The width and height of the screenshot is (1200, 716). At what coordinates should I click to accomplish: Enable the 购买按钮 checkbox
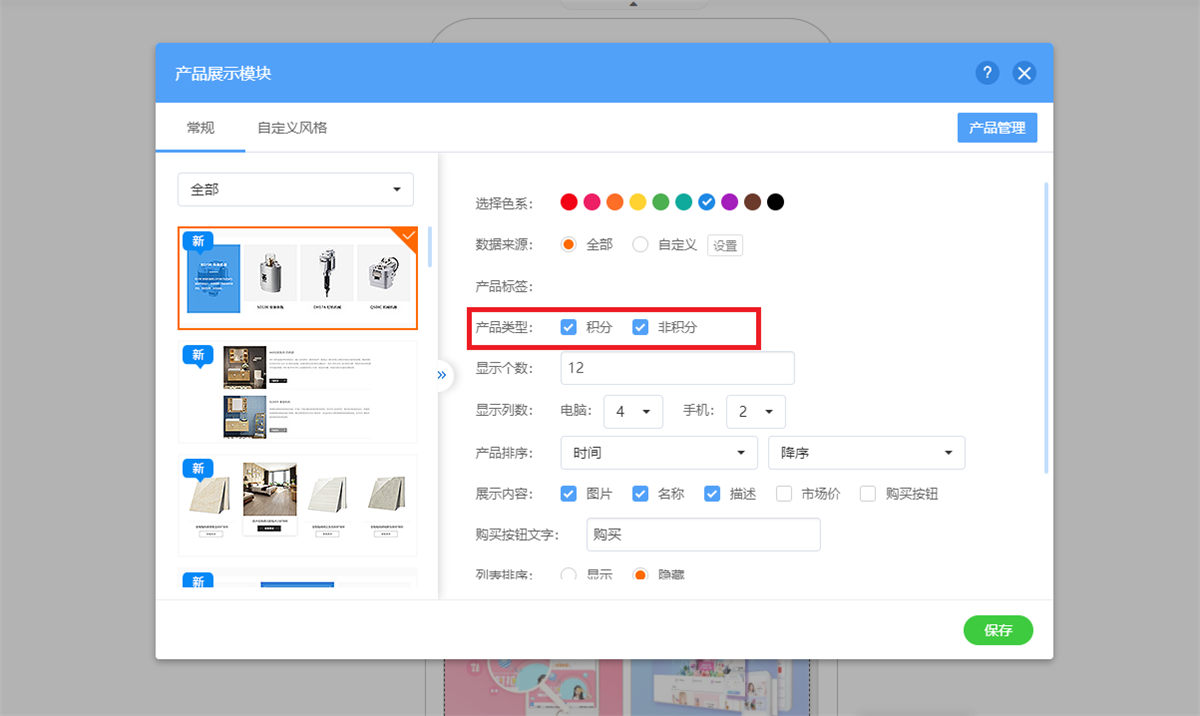click(868, 494)
